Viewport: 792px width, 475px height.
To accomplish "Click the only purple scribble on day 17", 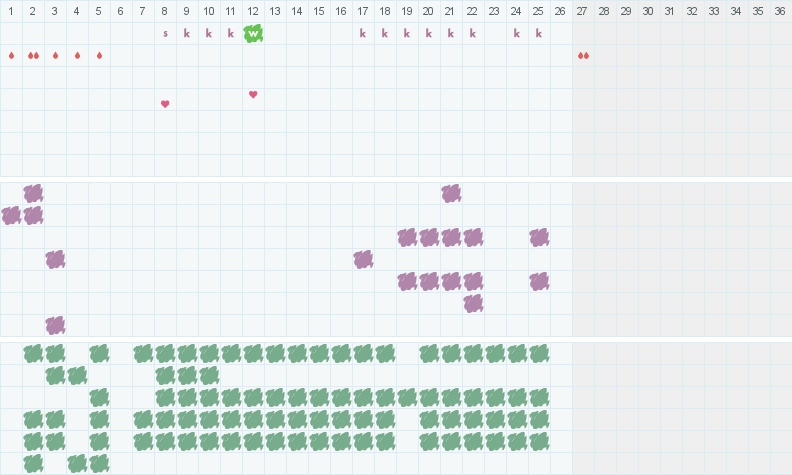I will [x=363, y=260].
